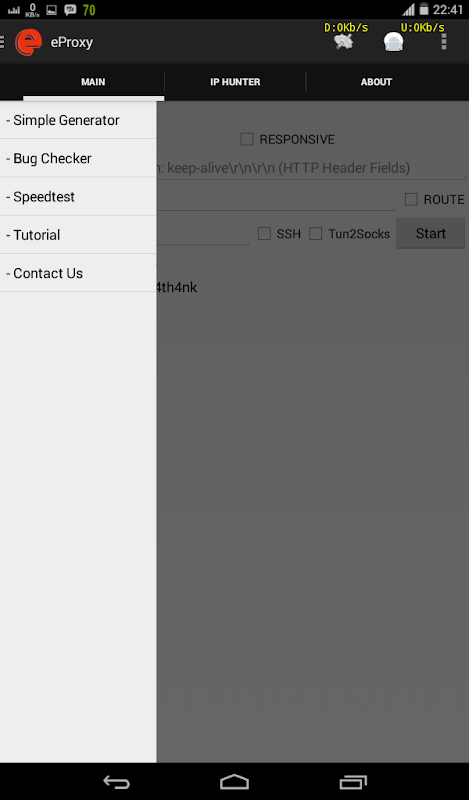Select the MAIN tab
The height and width of the screenshot is (800, 469).
(x=93, y=82)
